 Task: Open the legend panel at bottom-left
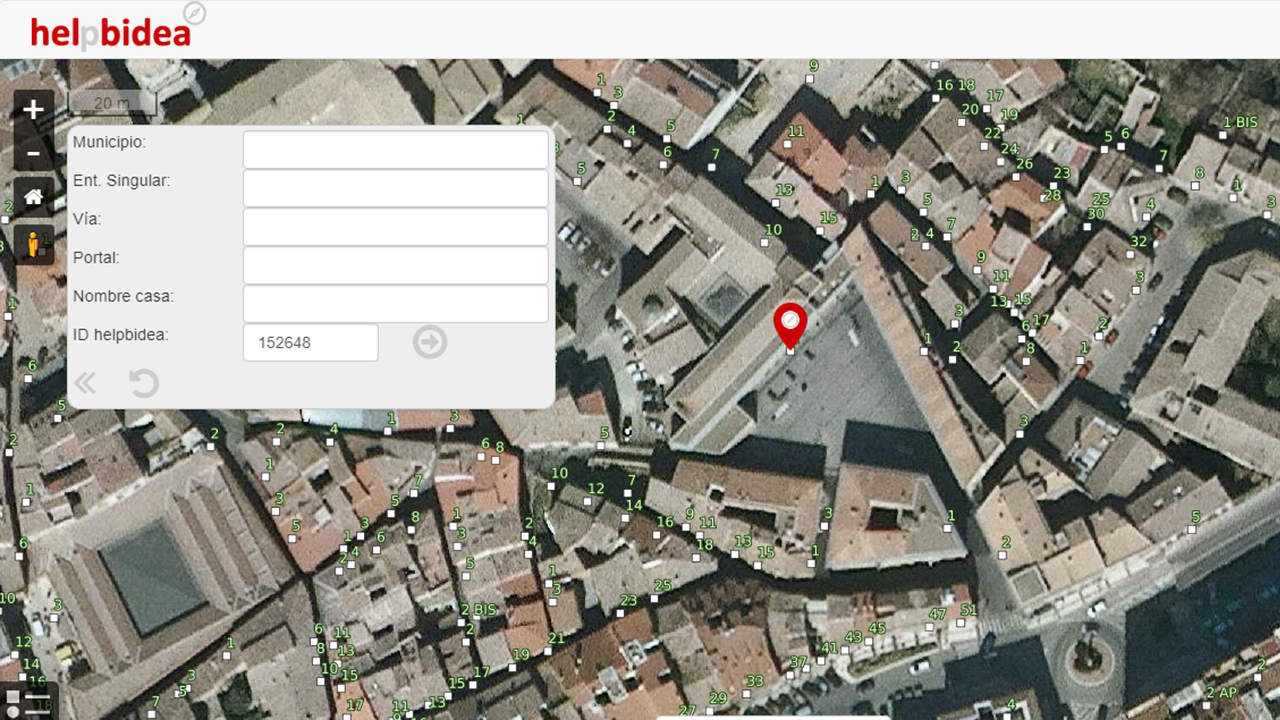(28, 700)
